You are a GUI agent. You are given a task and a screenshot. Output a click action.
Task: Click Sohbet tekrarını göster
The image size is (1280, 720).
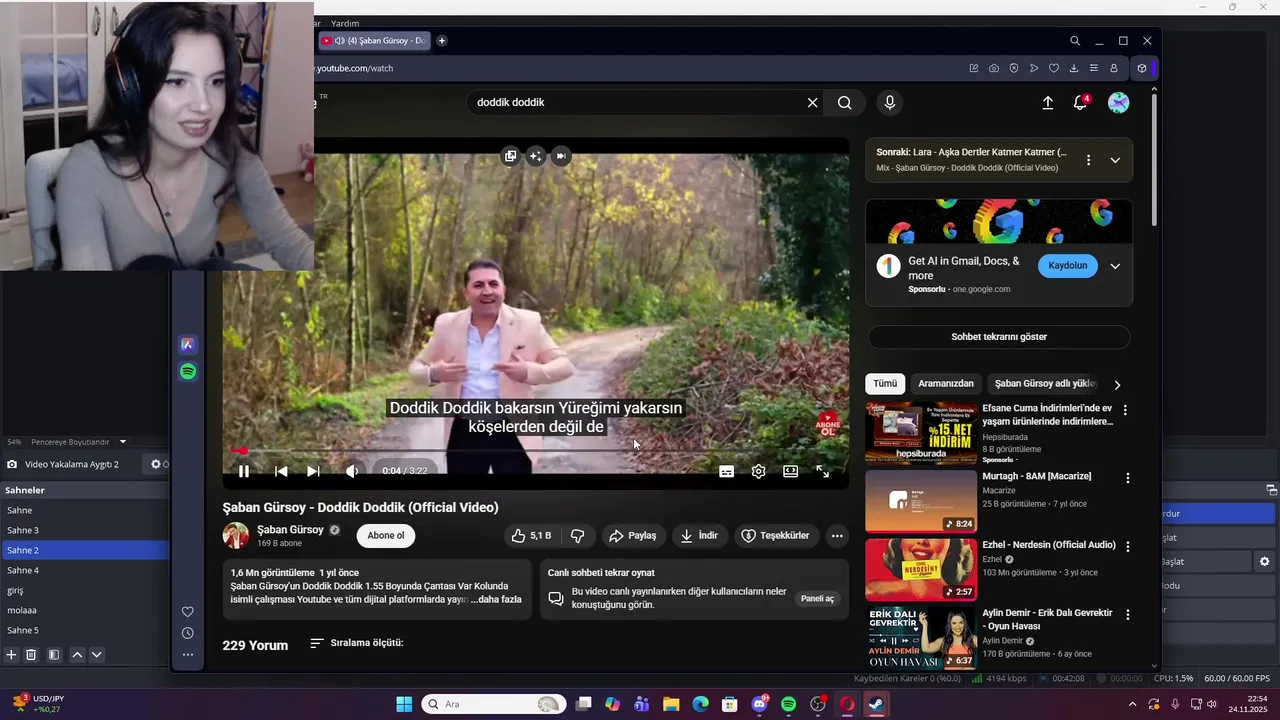999,337
